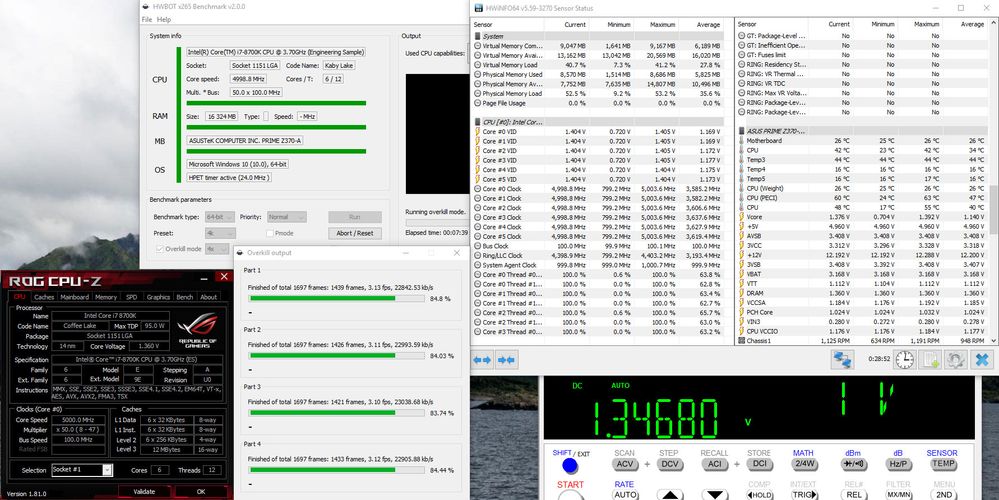
Task: Switch to the CPU-Z Mainboard tab
Action: [74, 297]
